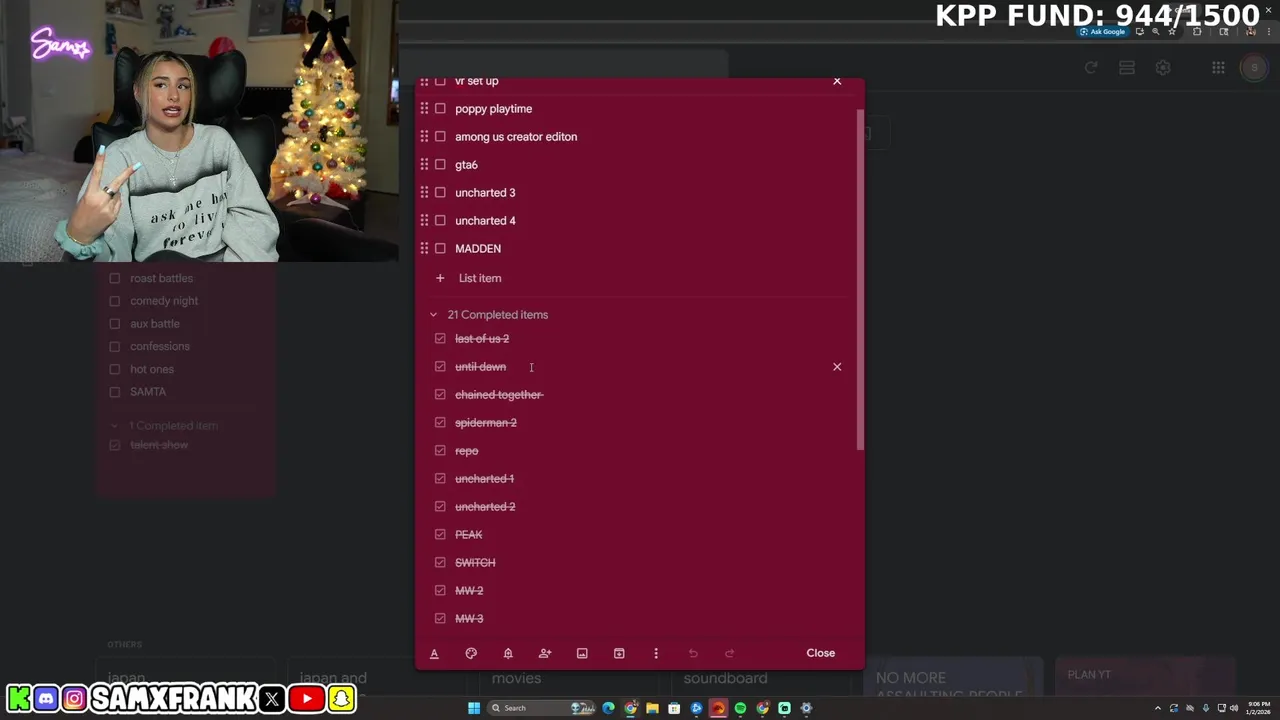Image resolution: width=1280 pixels, height=720 pixels.
Task: Open volume control in system tray
Action: 1234,708
